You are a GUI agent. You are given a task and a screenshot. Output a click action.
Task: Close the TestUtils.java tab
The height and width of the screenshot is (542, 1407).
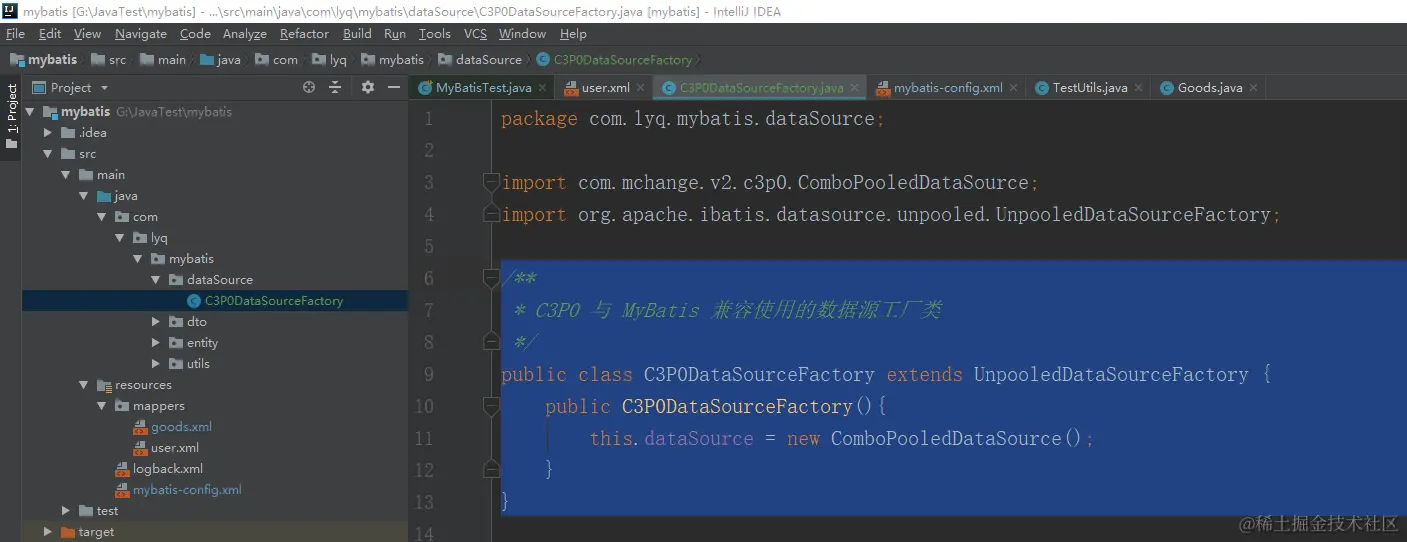[1138, 88]
